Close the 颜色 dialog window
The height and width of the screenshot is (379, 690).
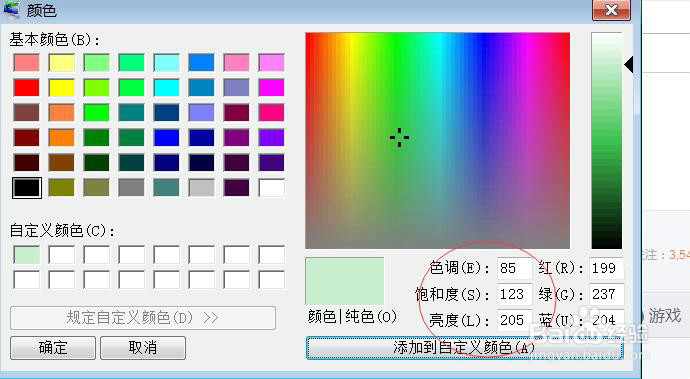pos(611,10)
